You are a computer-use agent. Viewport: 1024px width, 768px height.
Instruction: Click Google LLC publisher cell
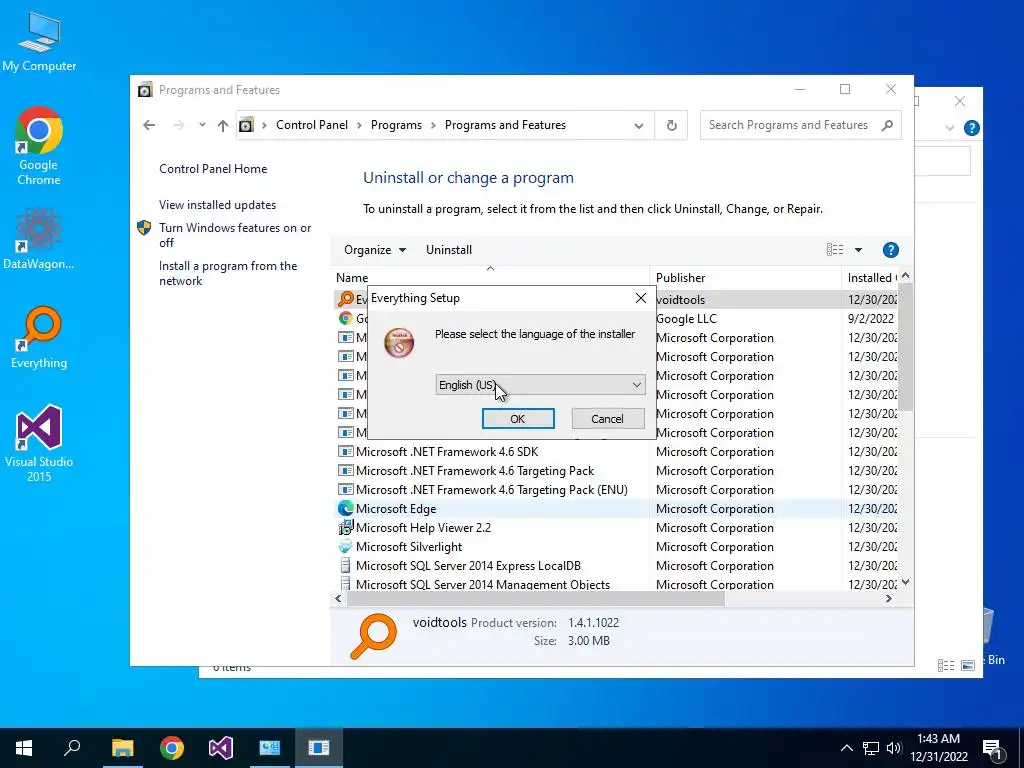pos(686,319)
